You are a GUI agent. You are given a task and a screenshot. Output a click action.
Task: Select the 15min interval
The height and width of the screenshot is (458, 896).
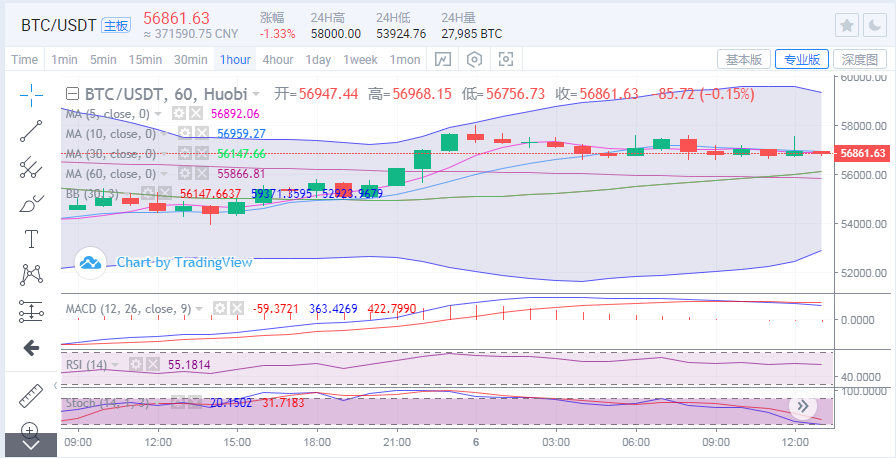(x=145, y=59)
